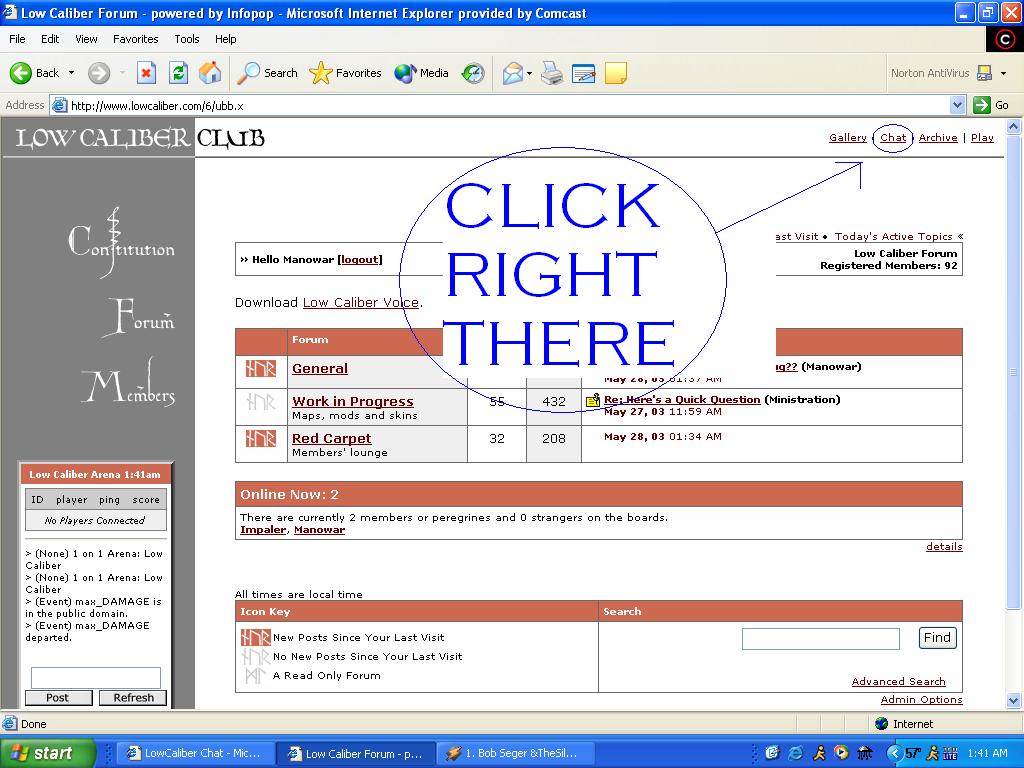
Task: Open the Search pane from the toolbar
Action: 267,73
